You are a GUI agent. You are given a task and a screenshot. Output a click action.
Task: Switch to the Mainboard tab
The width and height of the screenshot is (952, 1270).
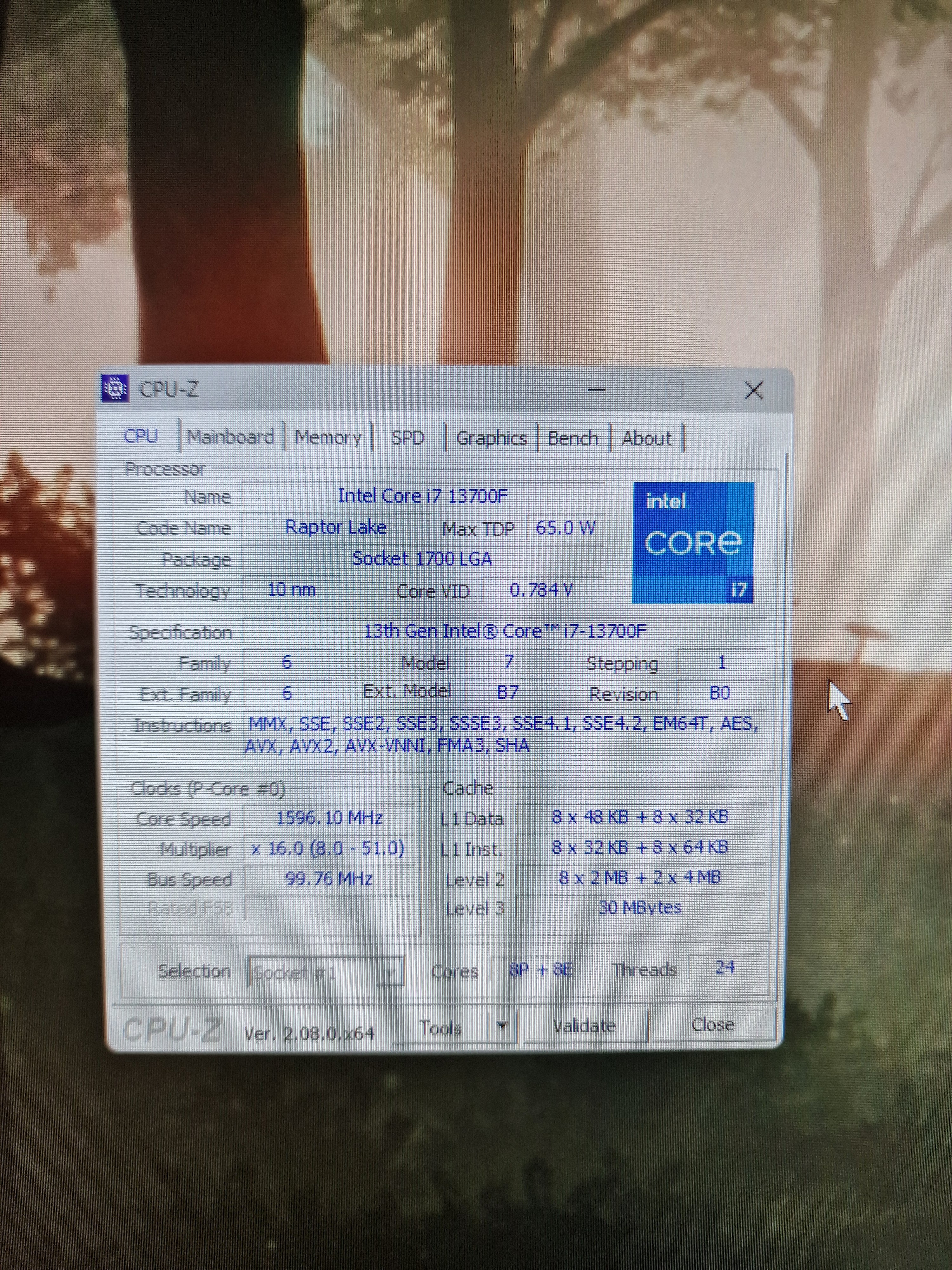click(x=231, y=438)
